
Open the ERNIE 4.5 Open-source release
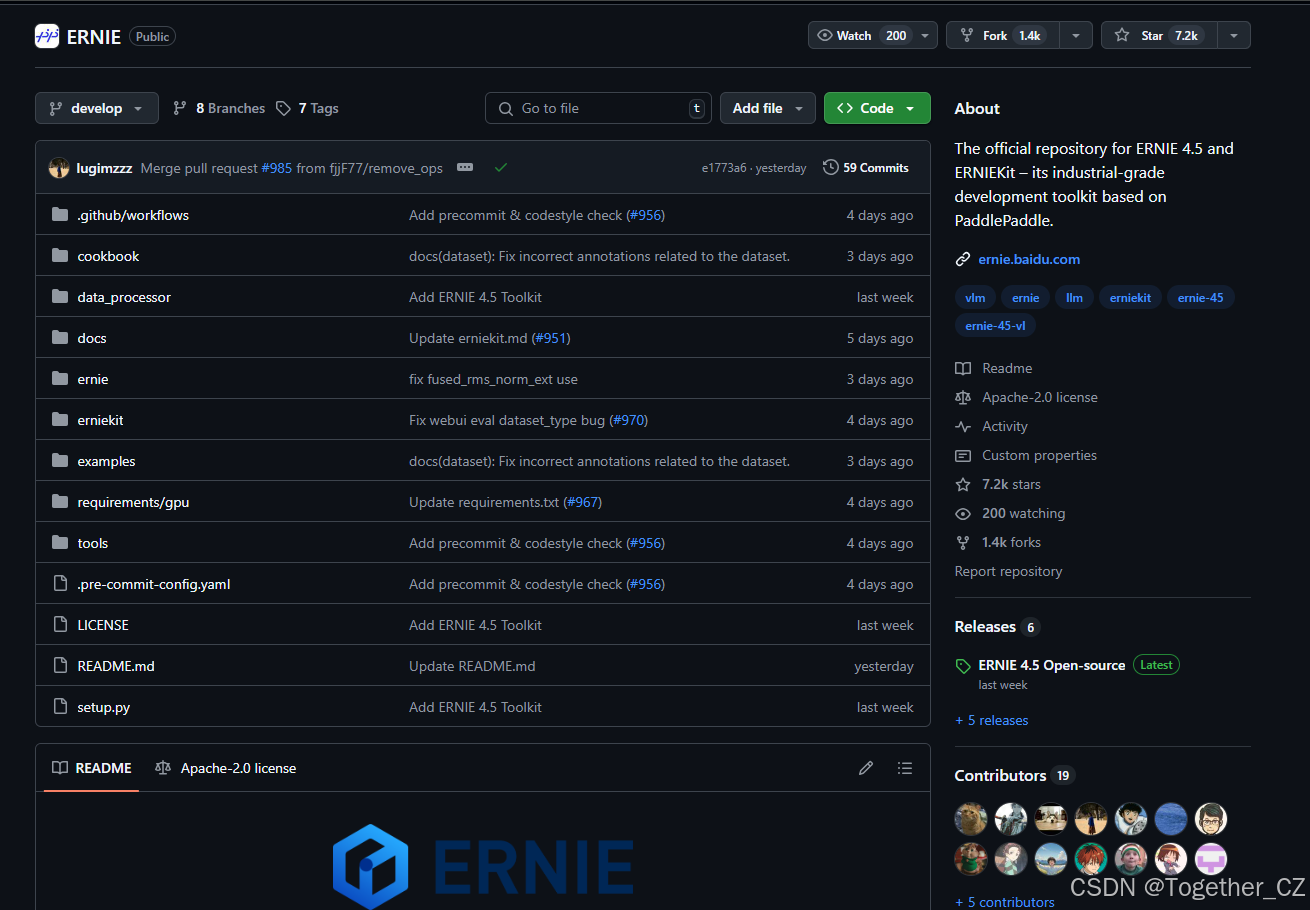click(1051, 665)
